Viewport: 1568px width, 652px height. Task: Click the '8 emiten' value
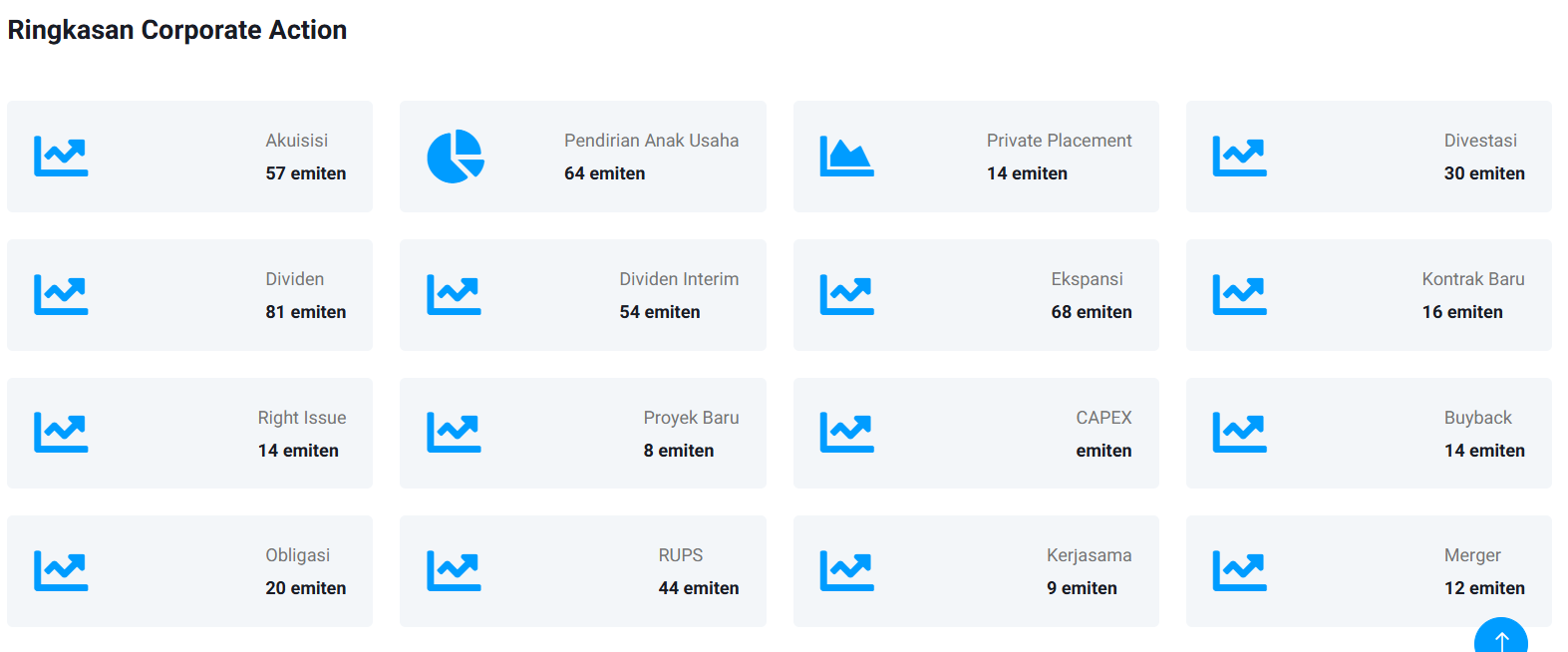point(678,451)
